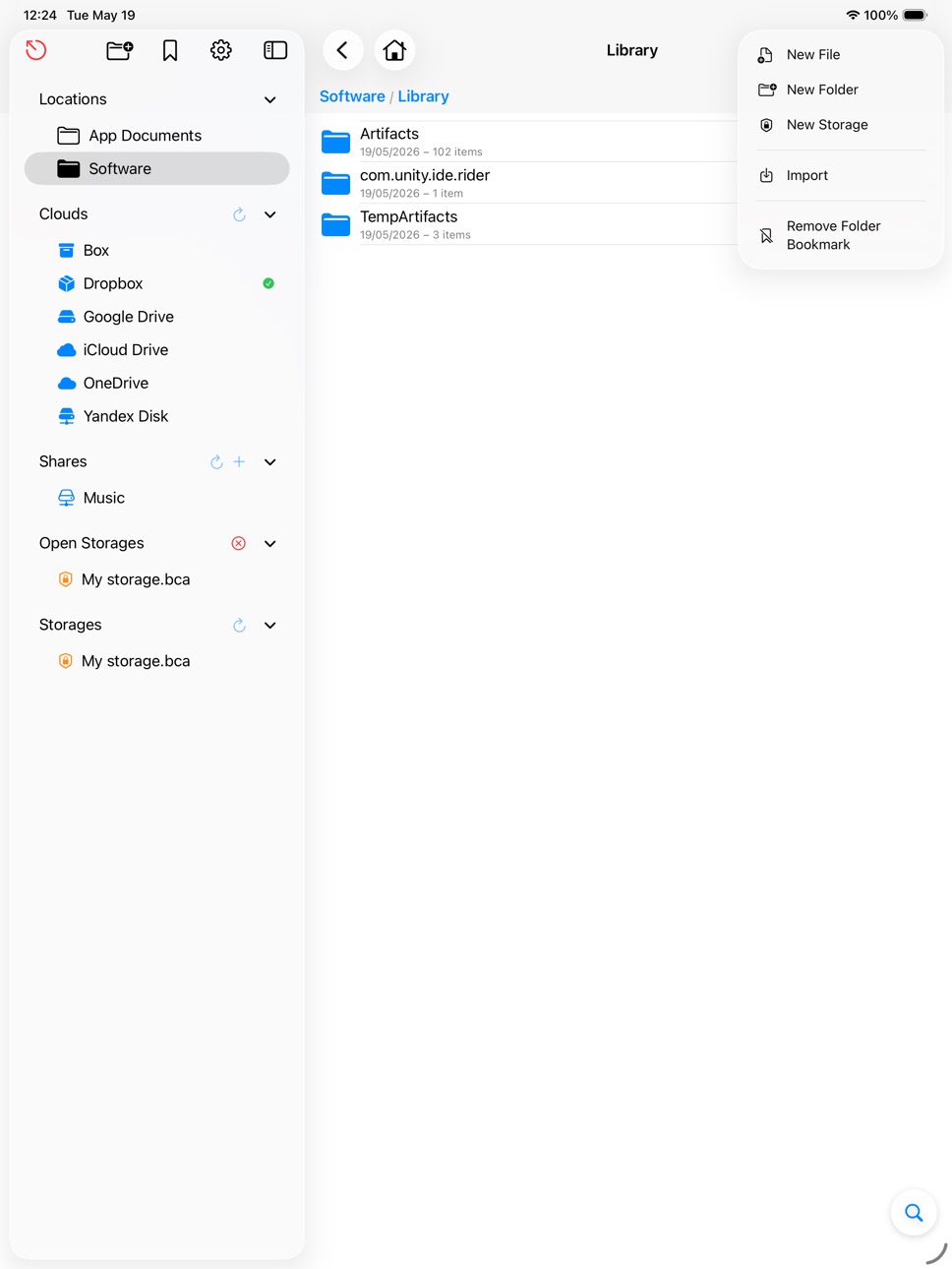Close all open storages red icon

[x=238, y=544]
